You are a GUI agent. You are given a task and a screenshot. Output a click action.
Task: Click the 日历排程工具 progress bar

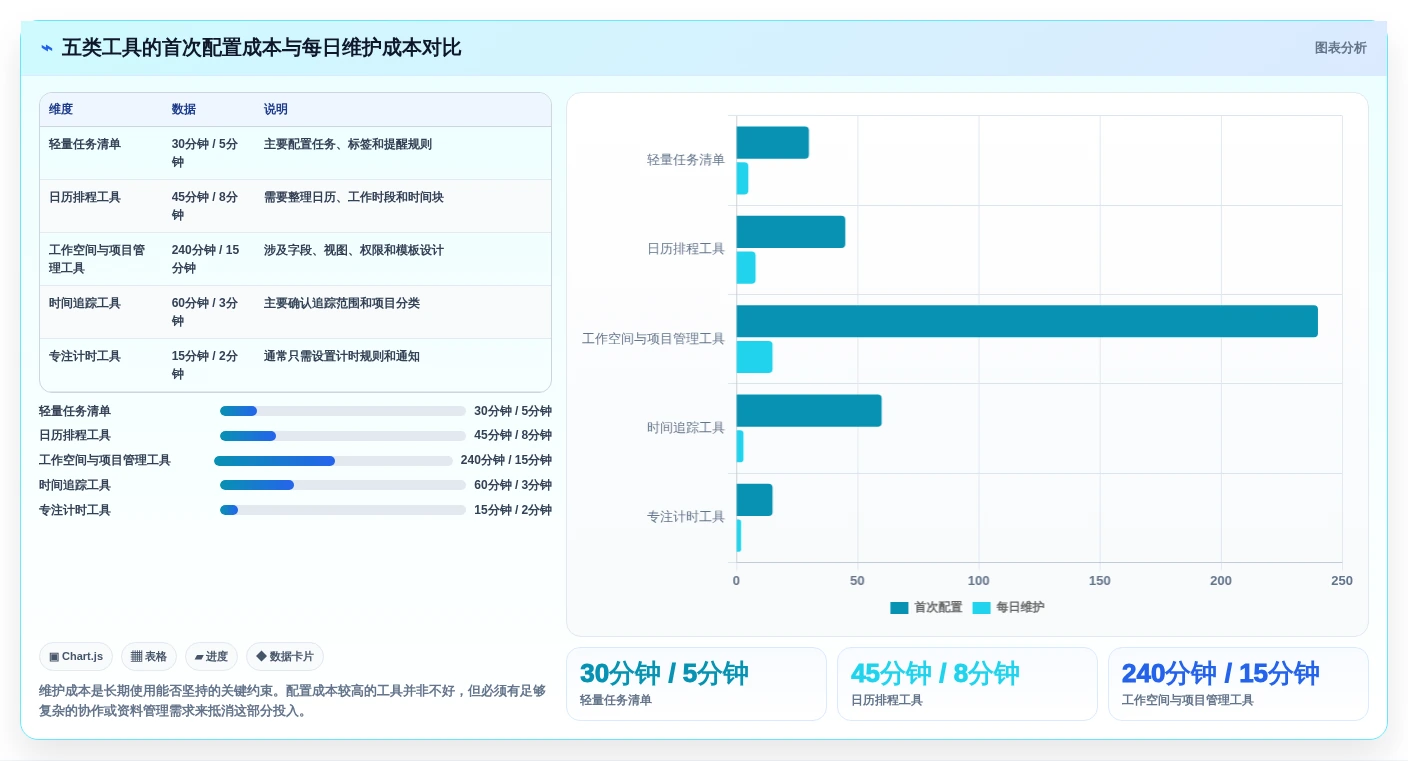(343, 436)
